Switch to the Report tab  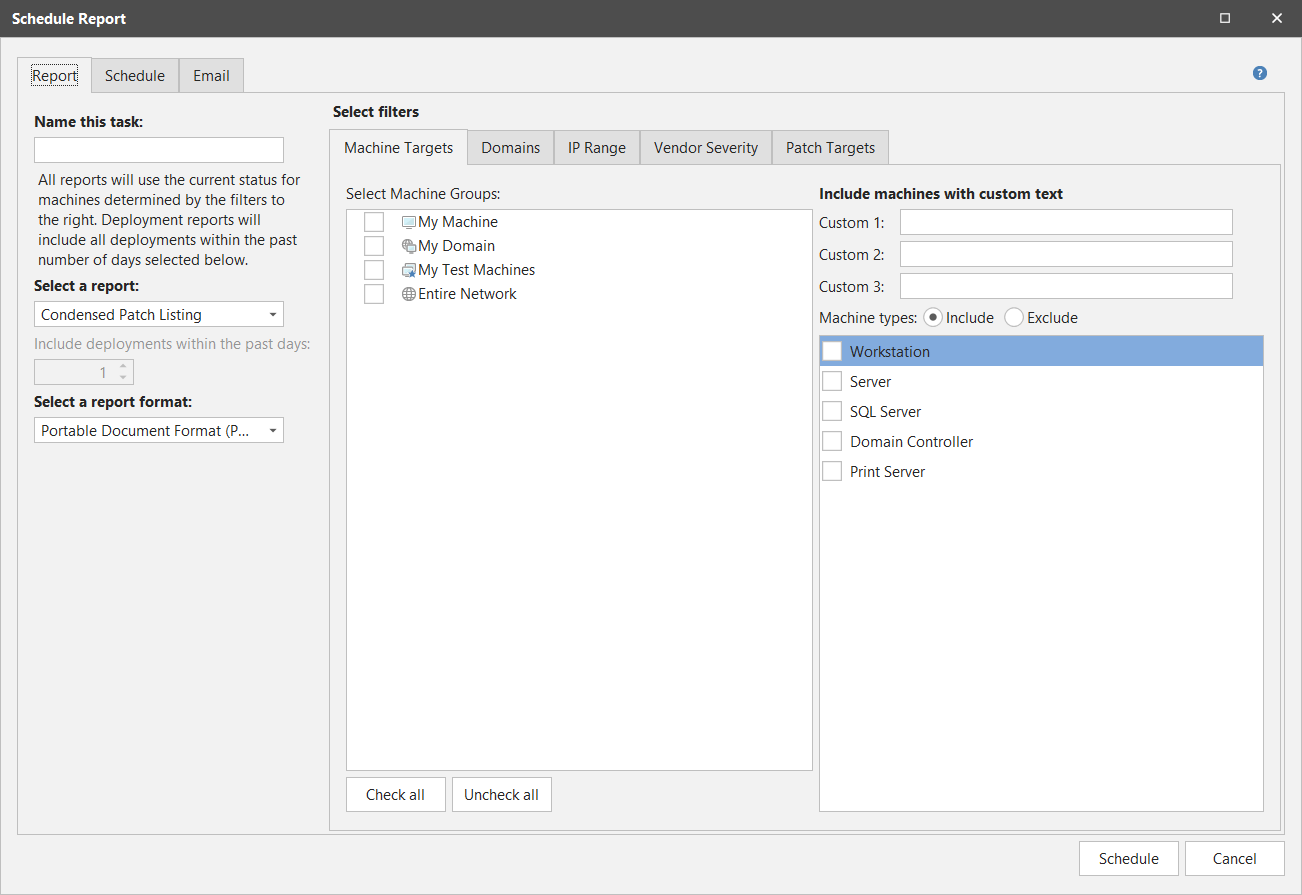coord(55,75)
